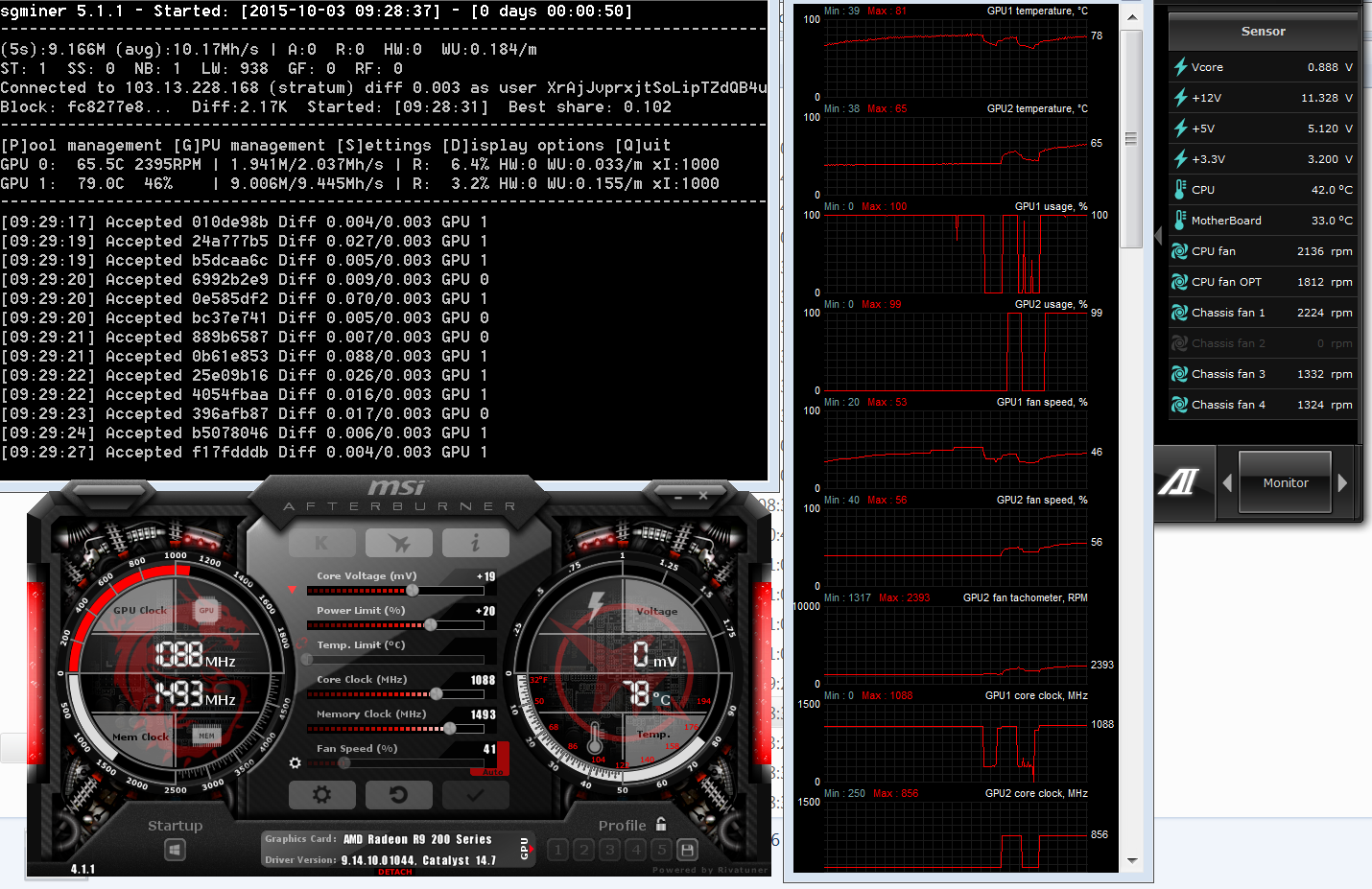Image resolution: width=1372 pixels, height=889 pixels.
Task: Click the Vcore value 0.888 V
Action: (1330, 67)
